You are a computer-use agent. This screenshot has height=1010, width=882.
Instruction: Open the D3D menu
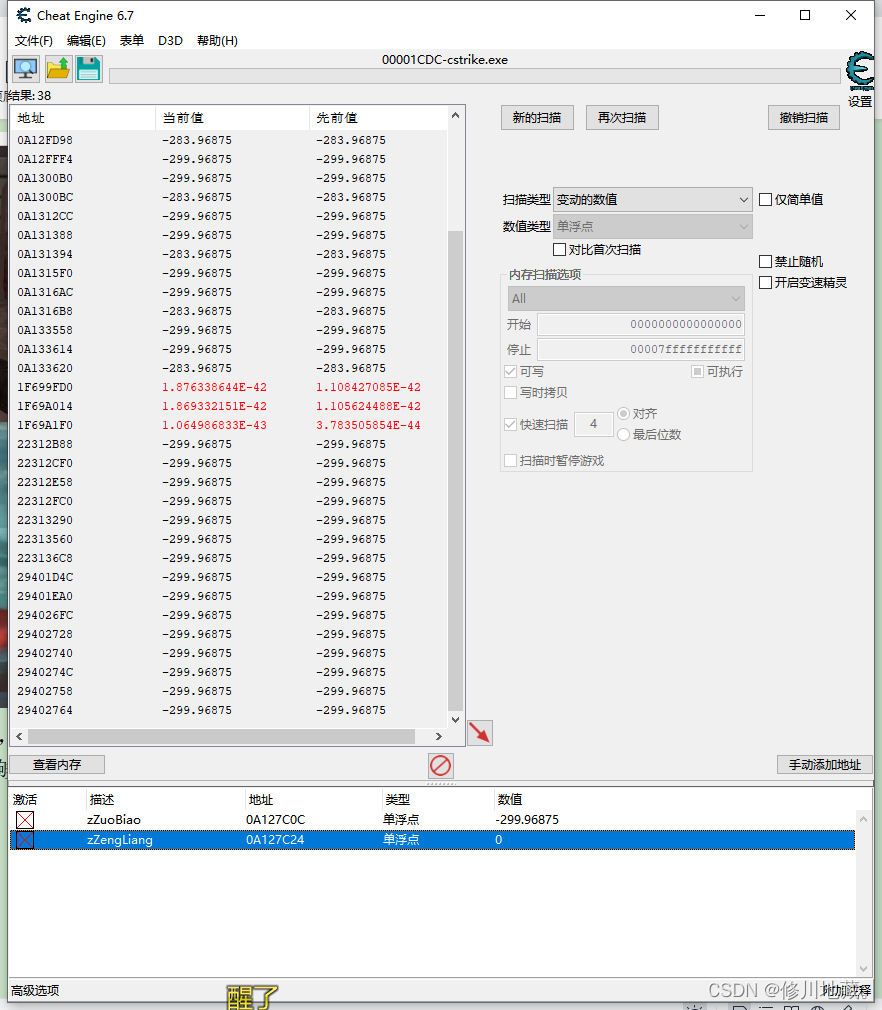pyautogui.click(x=170, y=41)
